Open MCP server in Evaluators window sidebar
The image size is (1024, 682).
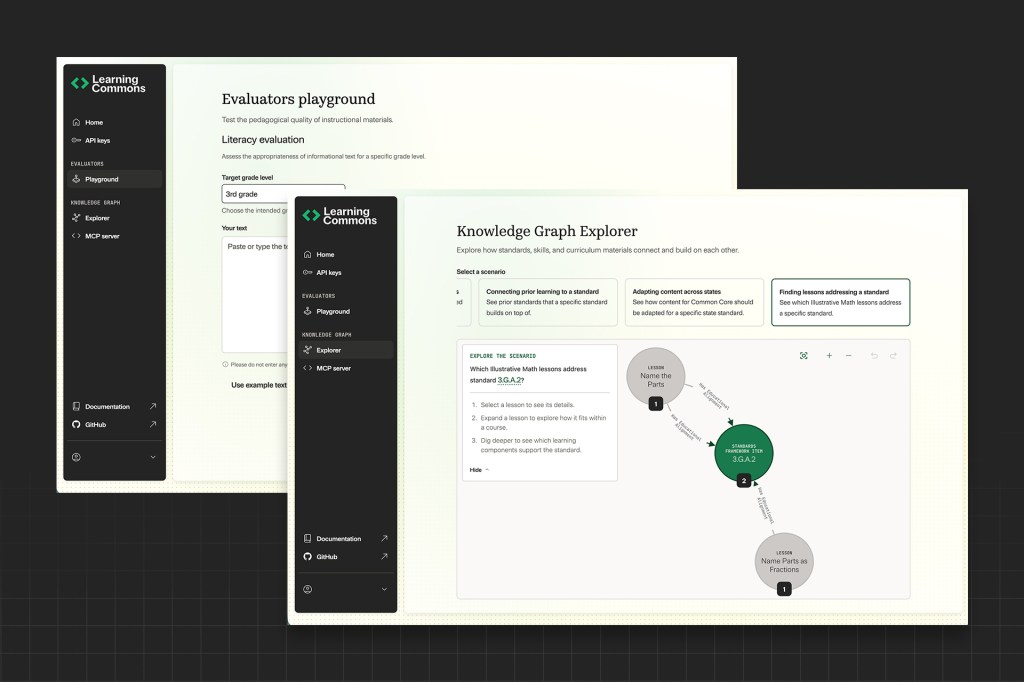[x=114, y=236]
